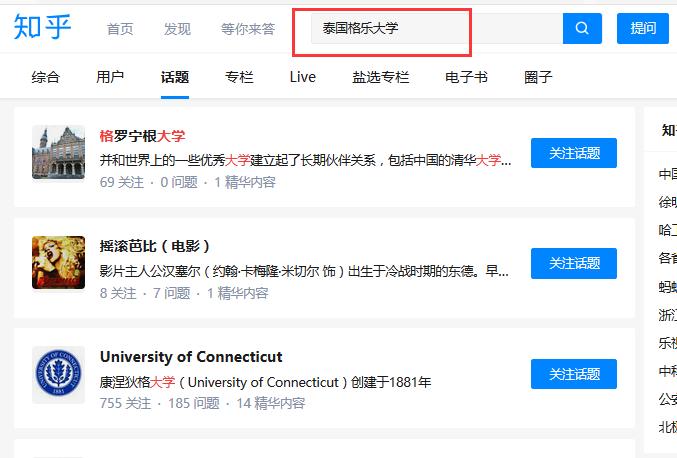677x458 pixels.
Task: Switch to the 用户 tab
Action: coord(110,77)
